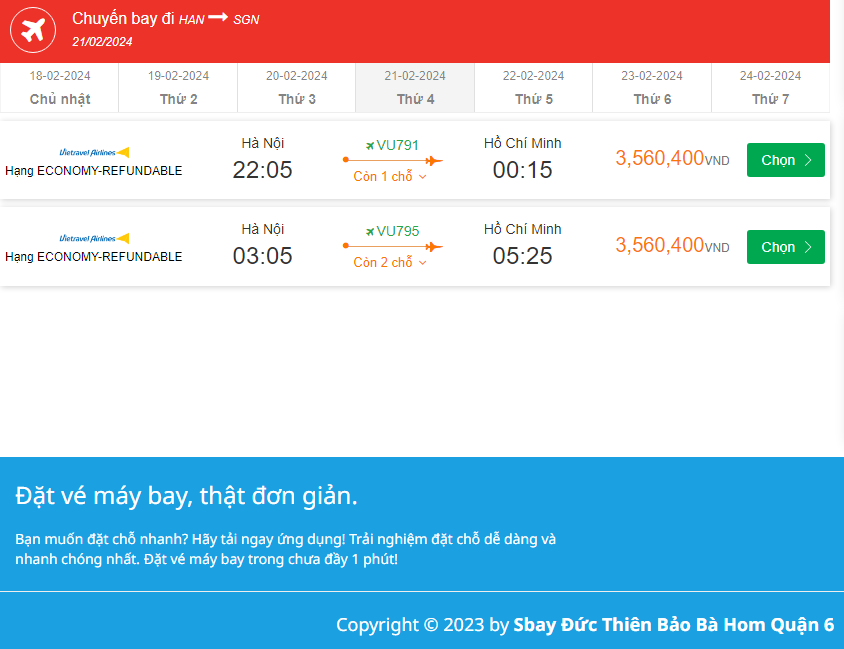This screenshot has height=649, width=844.
Task: Click the Sbay Đức Thiên Bảo copyright link
Action: click(673, 625)
